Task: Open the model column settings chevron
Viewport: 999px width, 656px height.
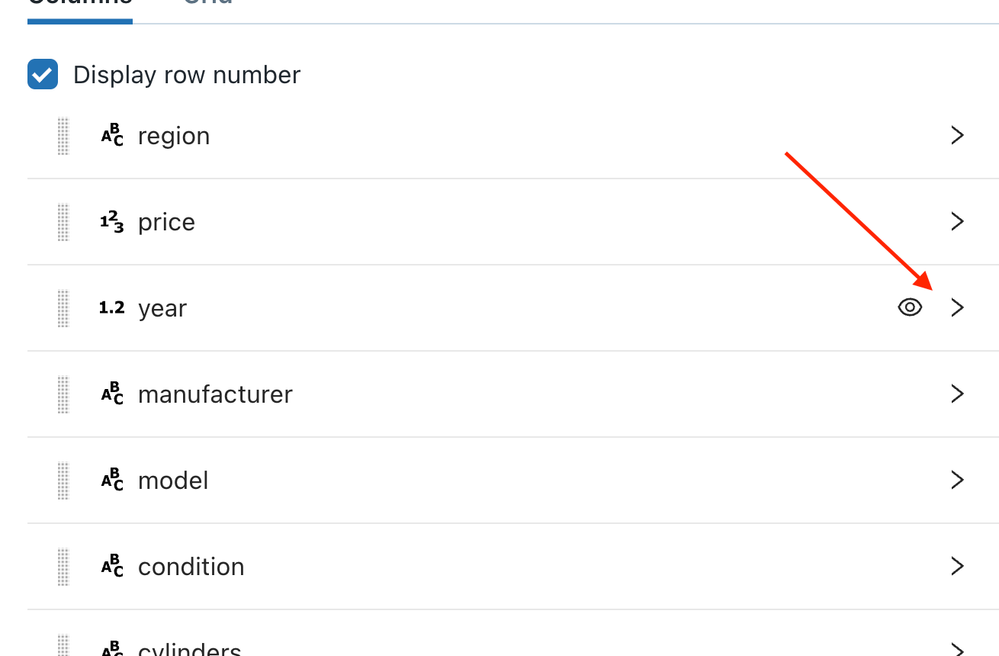Action: click(x=957, y=480)
